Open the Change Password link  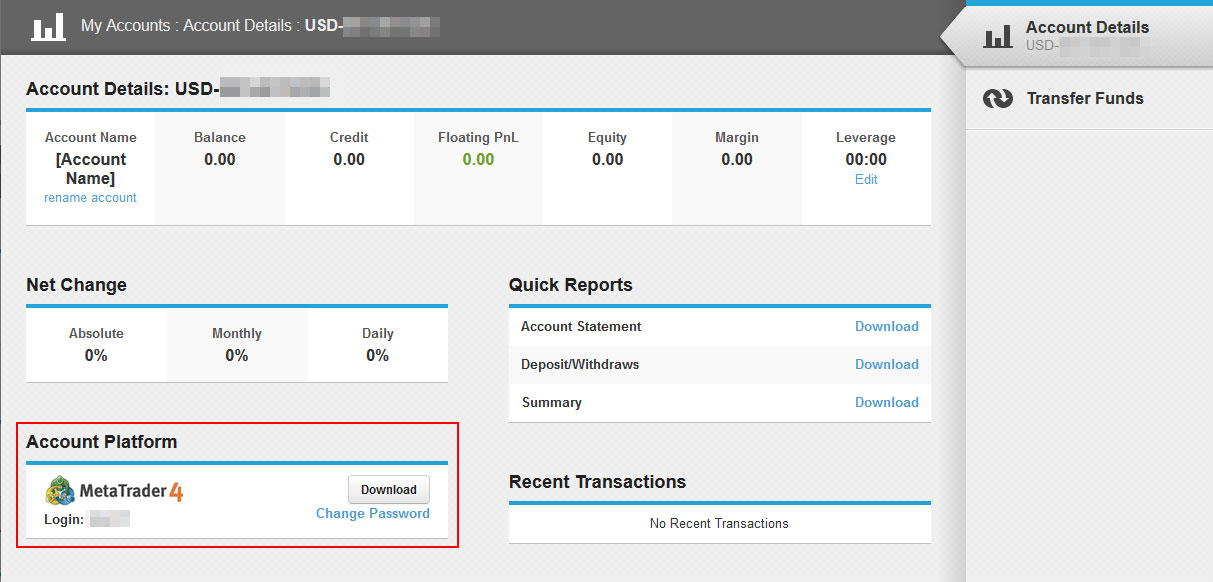[x=372, y=514]
